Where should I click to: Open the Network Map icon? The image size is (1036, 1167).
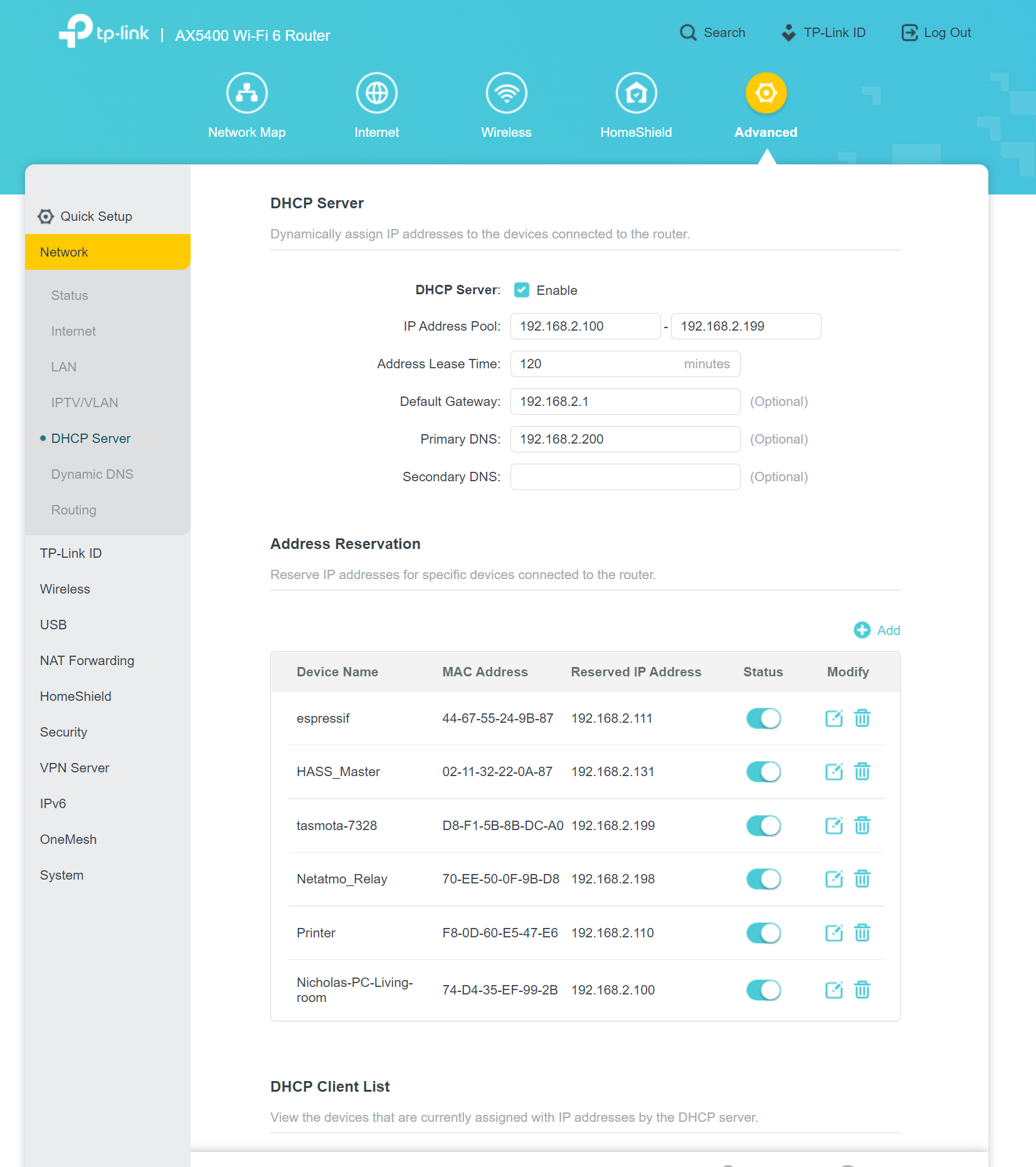pos(246,93)
